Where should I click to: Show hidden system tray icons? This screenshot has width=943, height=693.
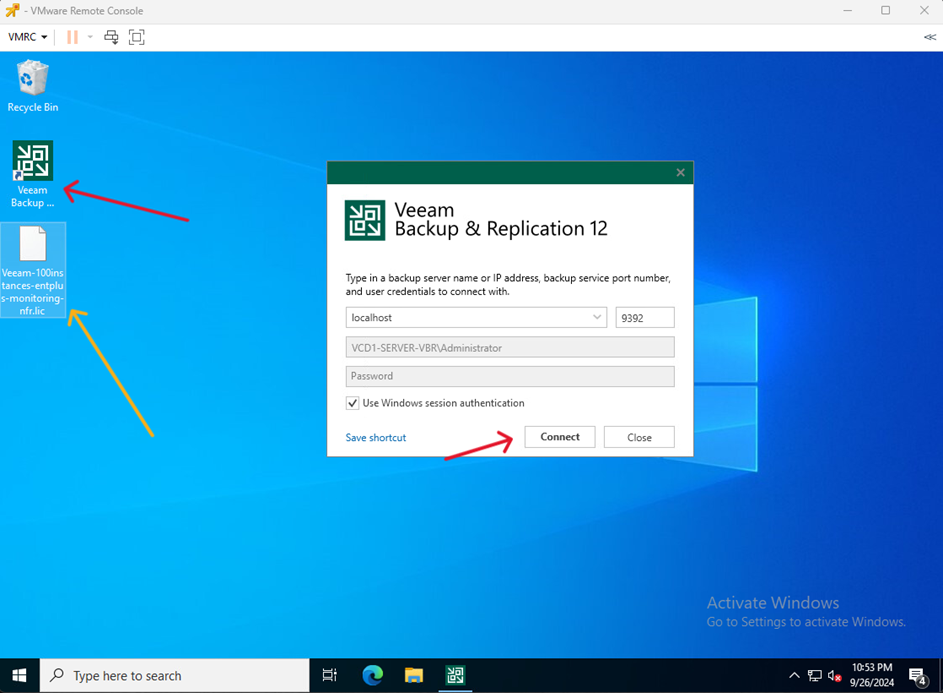[794, 676]
